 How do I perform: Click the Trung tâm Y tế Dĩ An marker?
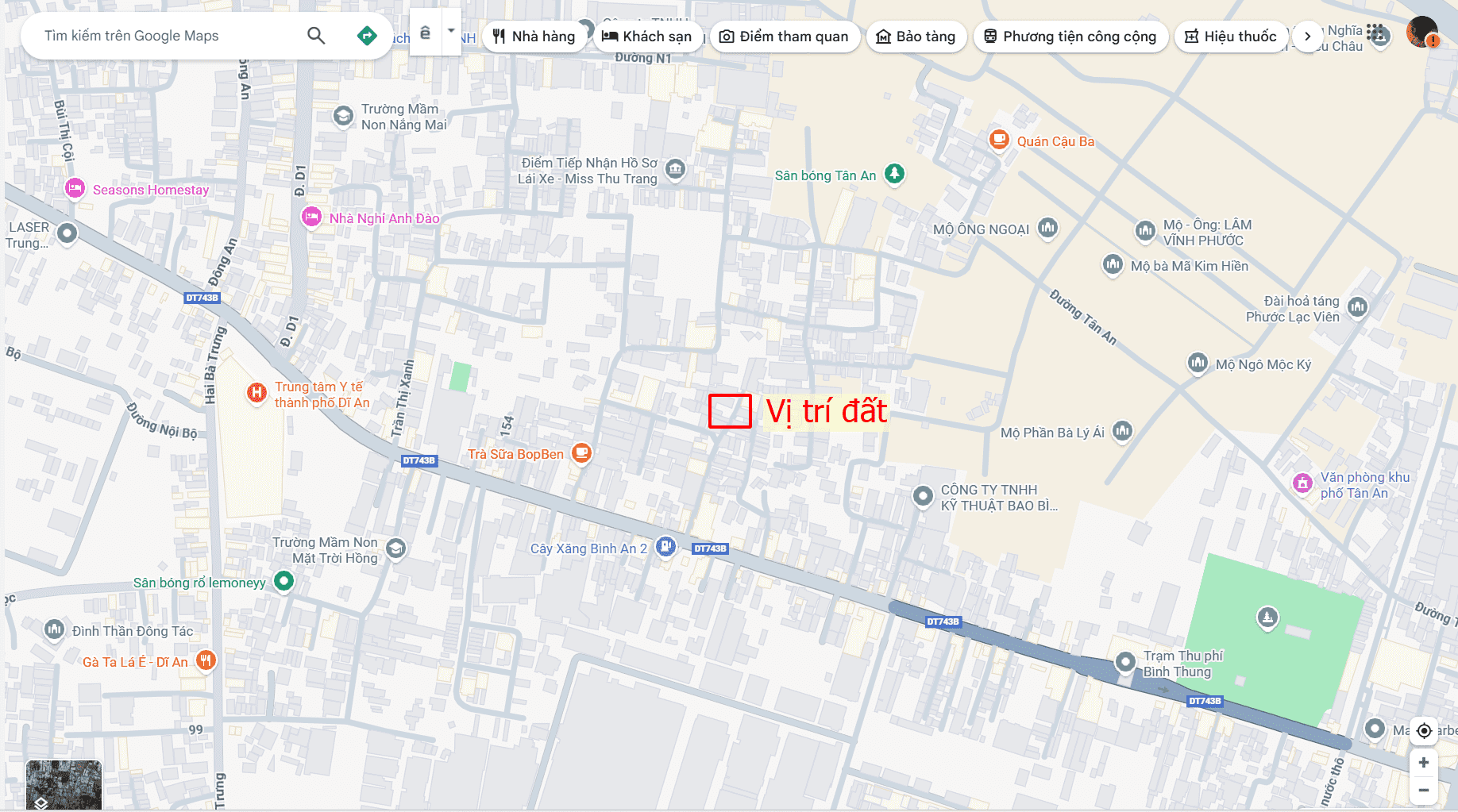coord(256,392)
